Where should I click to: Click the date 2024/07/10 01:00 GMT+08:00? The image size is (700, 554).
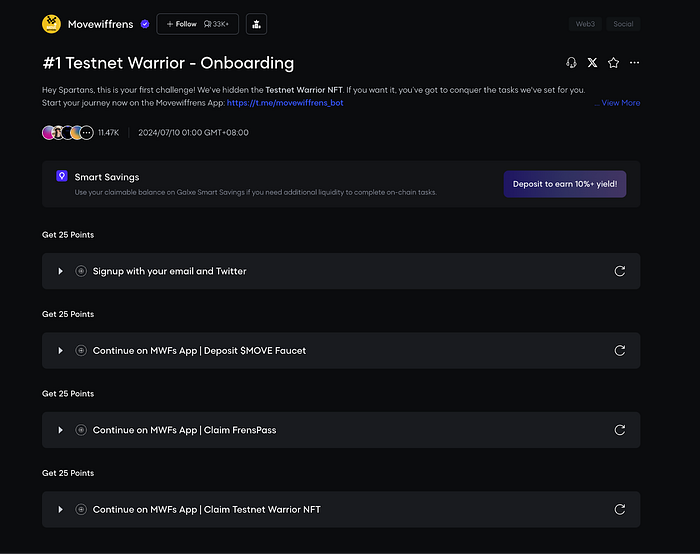pyautogui.click(x=193, y=133)
